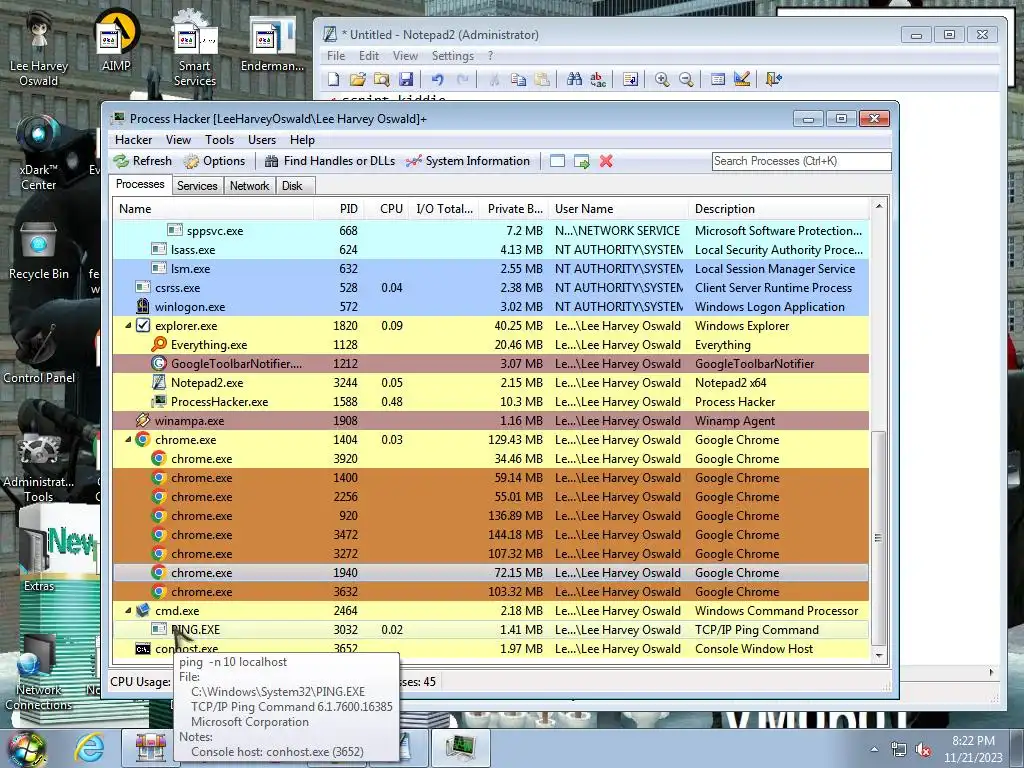The image size is (1024, 768).
Task: Sort by the PID column header
Action: (x=339, y=209)
